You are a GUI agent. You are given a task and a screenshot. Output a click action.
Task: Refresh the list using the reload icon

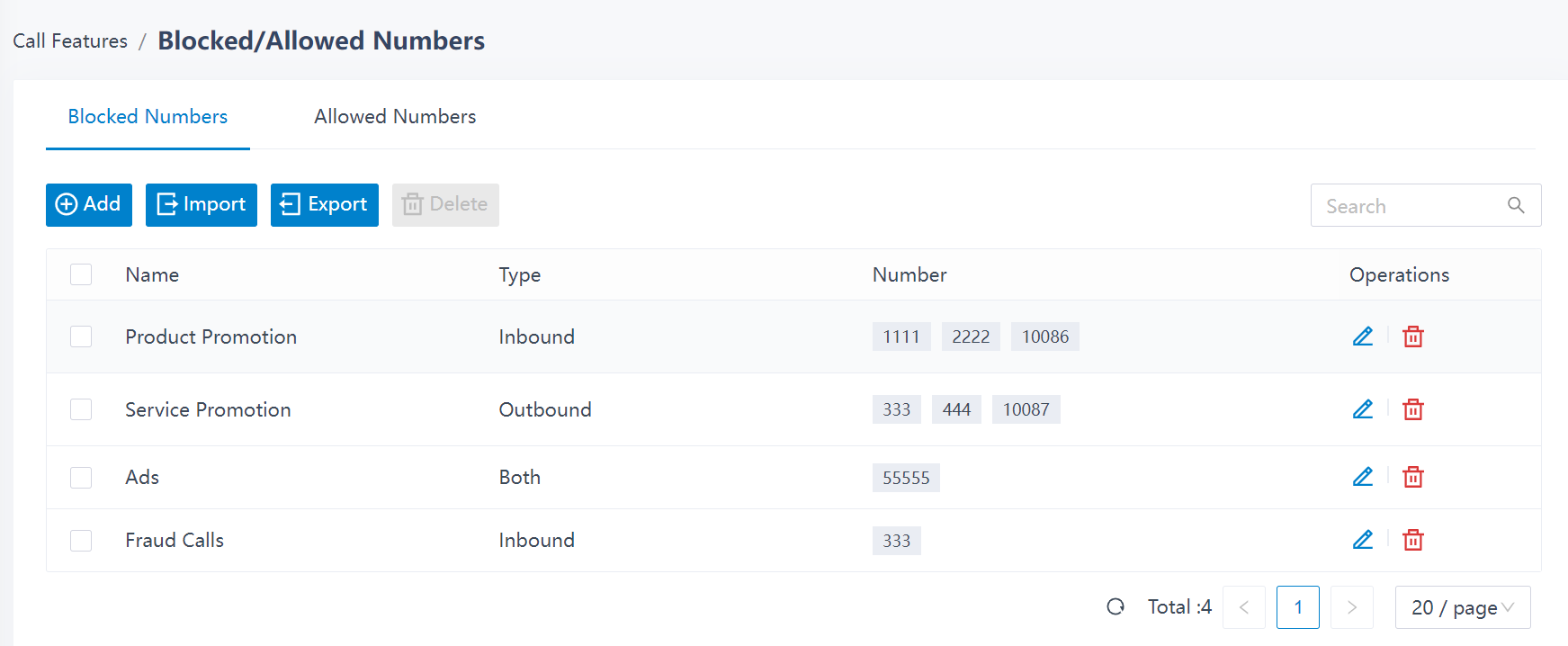point(1116,607)
